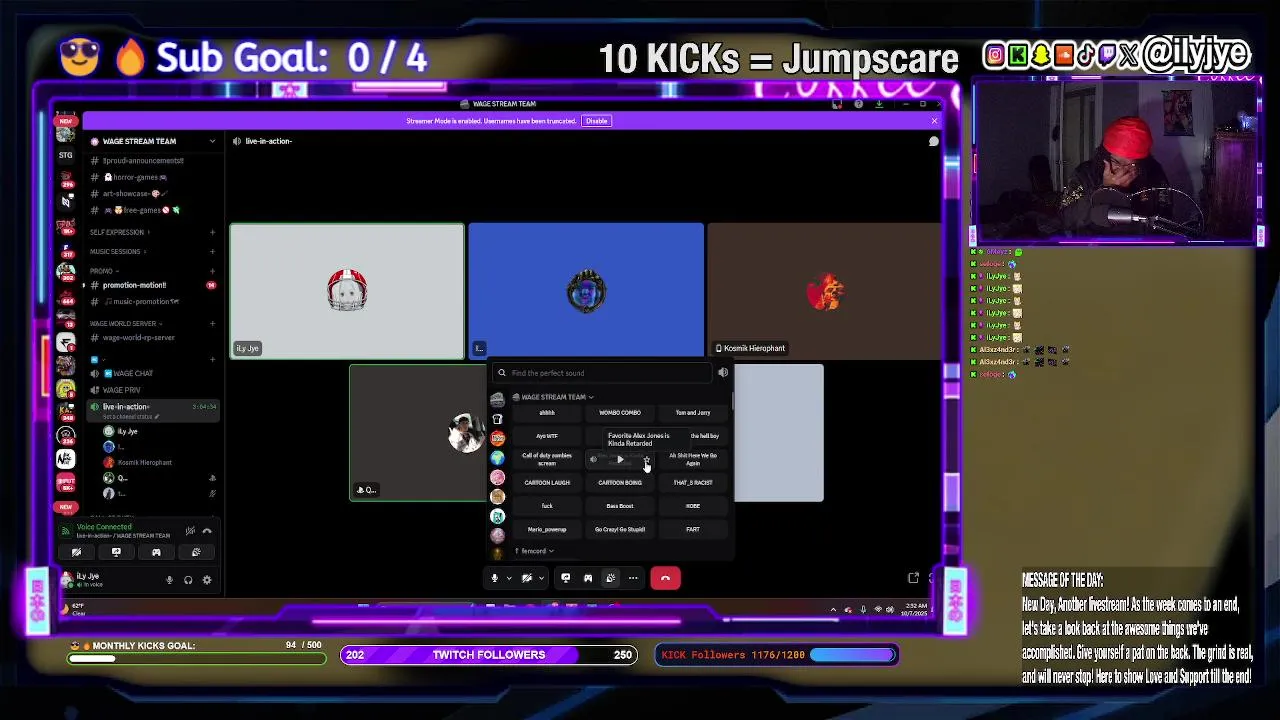Collapse WAGE WORLD SERVER category
This screenshot has width=1280, height=720.
tap(125, 324)
